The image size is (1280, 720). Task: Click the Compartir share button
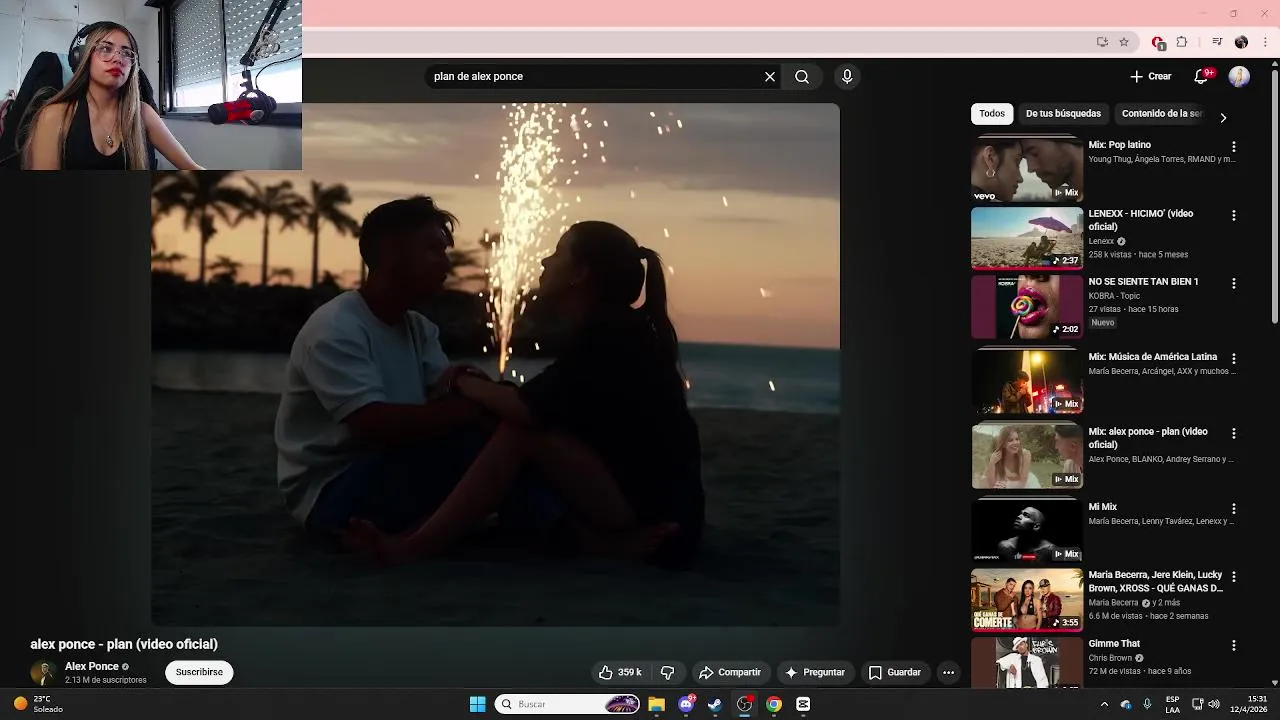pyautogui.click(x=730, y=672)
